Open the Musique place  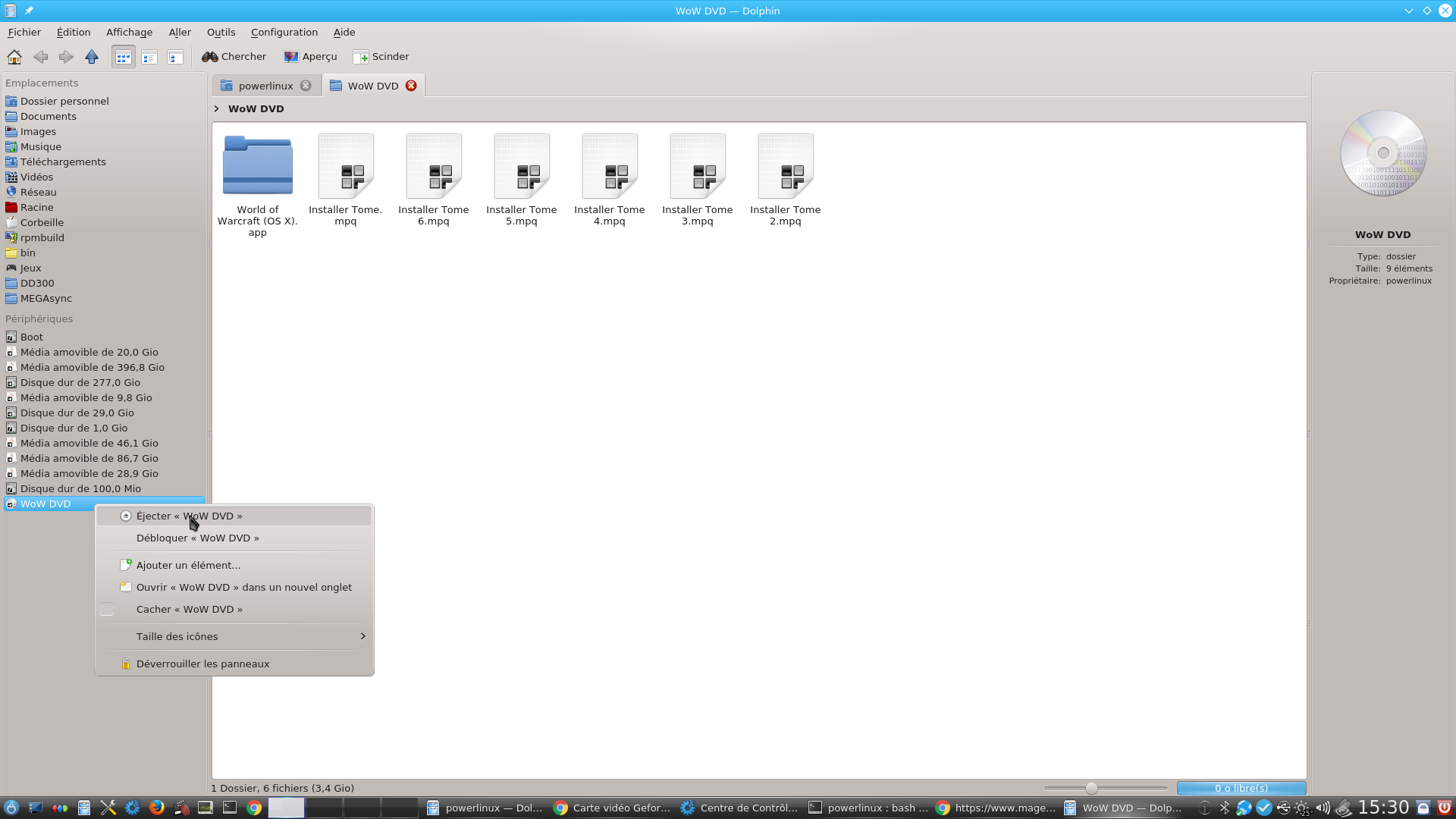click(x=104, y=146)
